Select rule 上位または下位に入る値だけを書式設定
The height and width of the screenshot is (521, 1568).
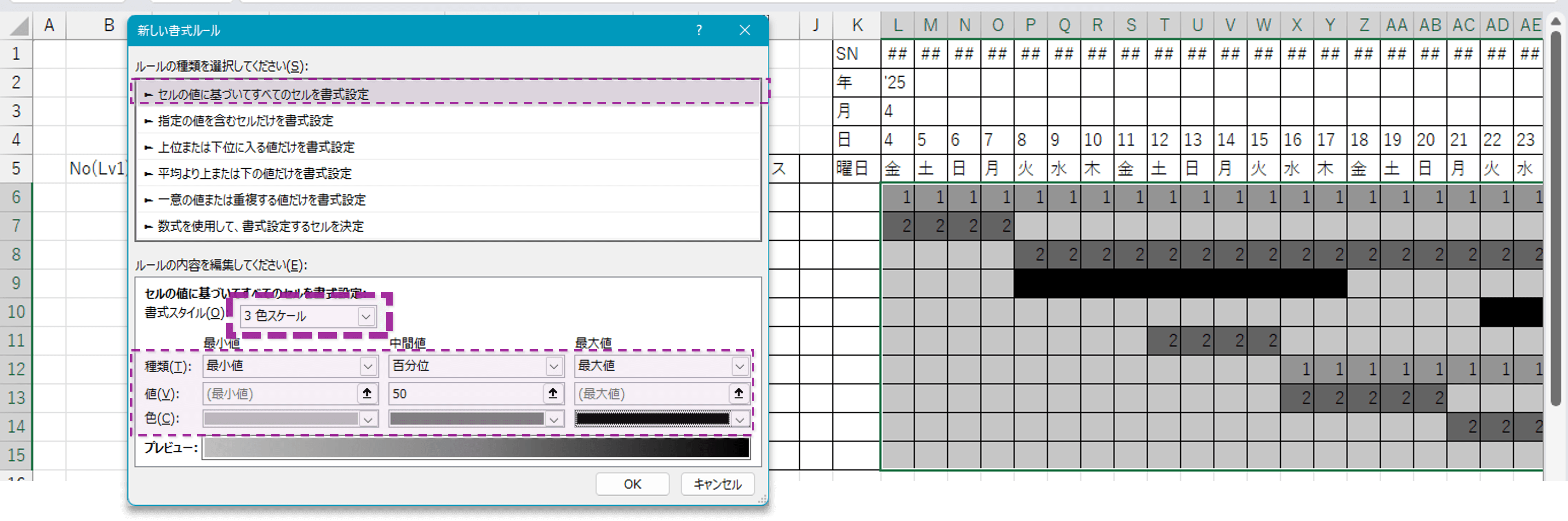tap(256, 147)
